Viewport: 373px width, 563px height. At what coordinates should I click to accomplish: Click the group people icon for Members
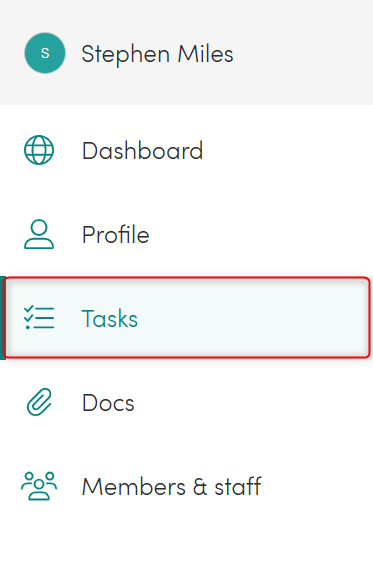[39, 486]
